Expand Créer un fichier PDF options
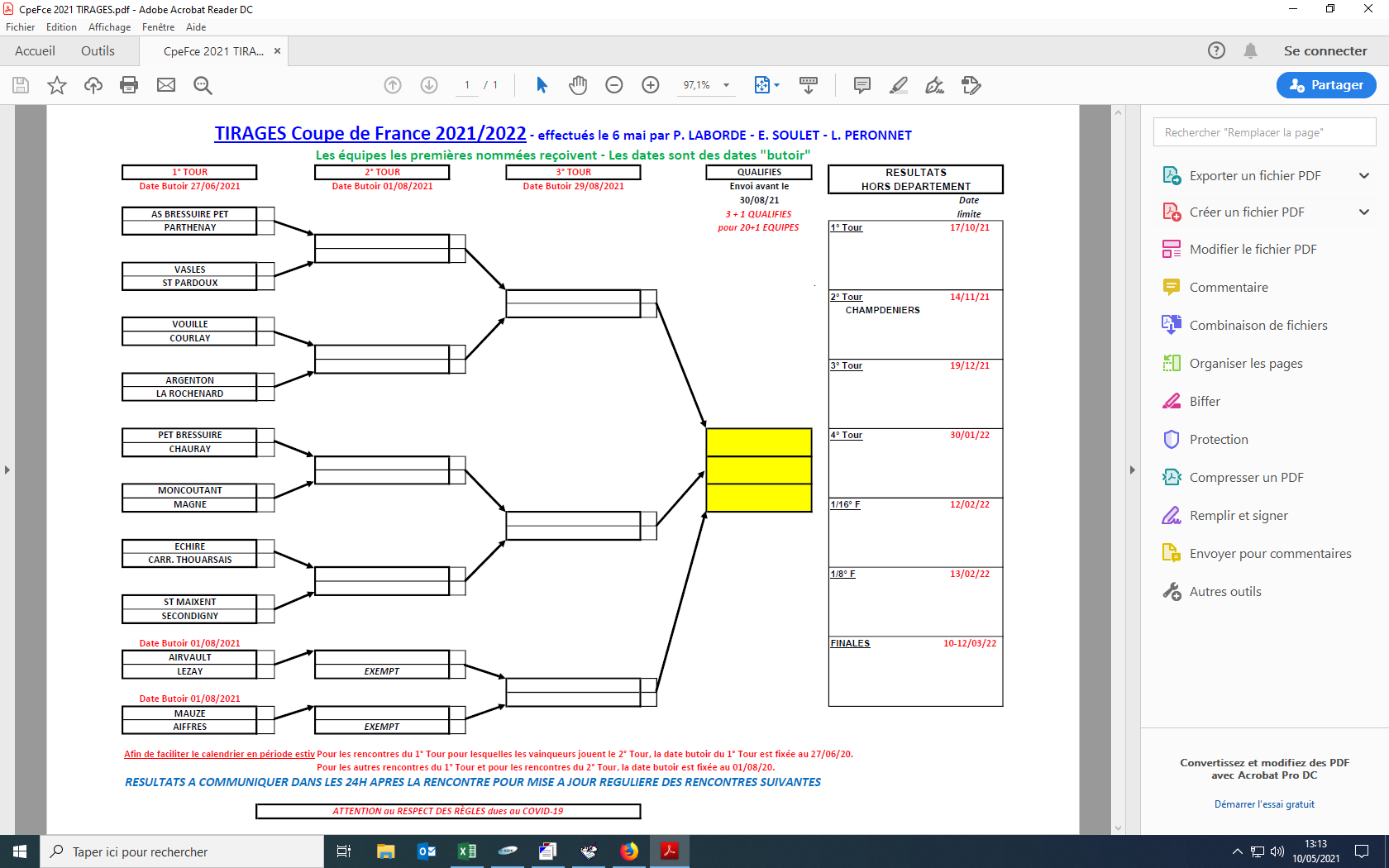The image size is (1389, 868). click(1364, 212)
